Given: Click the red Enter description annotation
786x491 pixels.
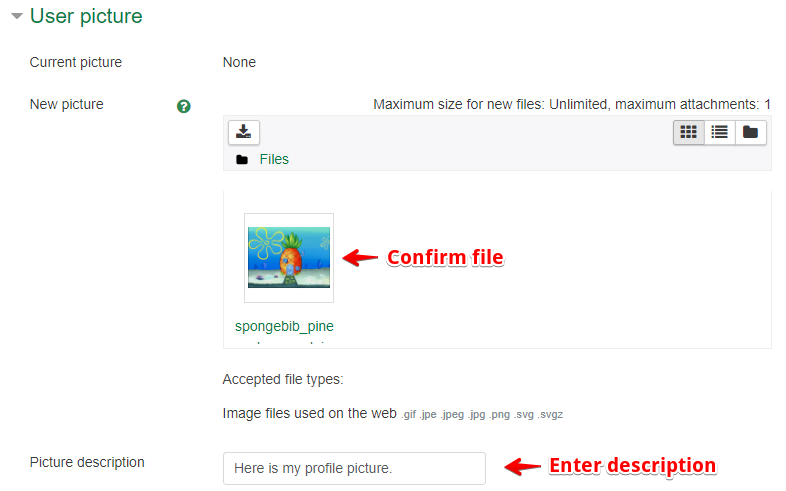Looking at the screenshot, I should tap(632, 466).
